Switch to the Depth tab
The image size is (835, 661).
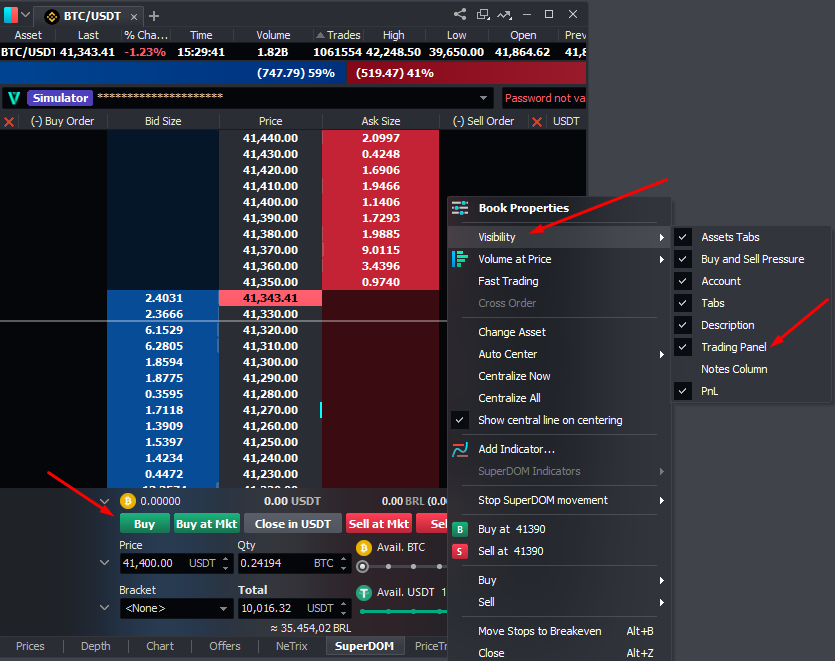[x=96, y=646]
